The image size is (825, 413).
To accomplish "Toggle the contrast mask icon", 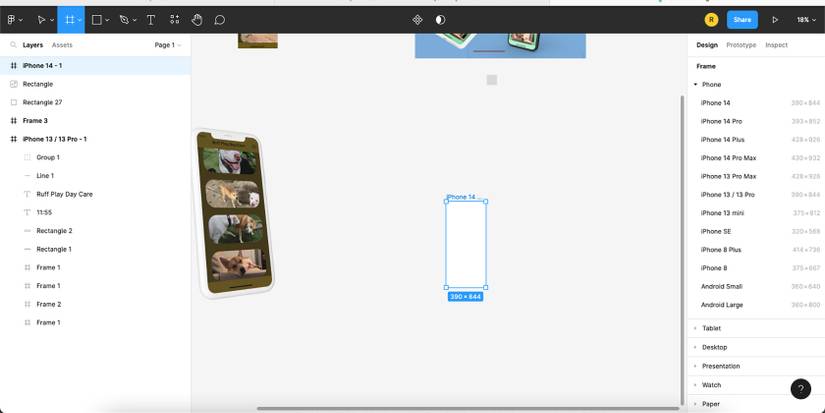I will pyautogui.click(x=440, y=20).
